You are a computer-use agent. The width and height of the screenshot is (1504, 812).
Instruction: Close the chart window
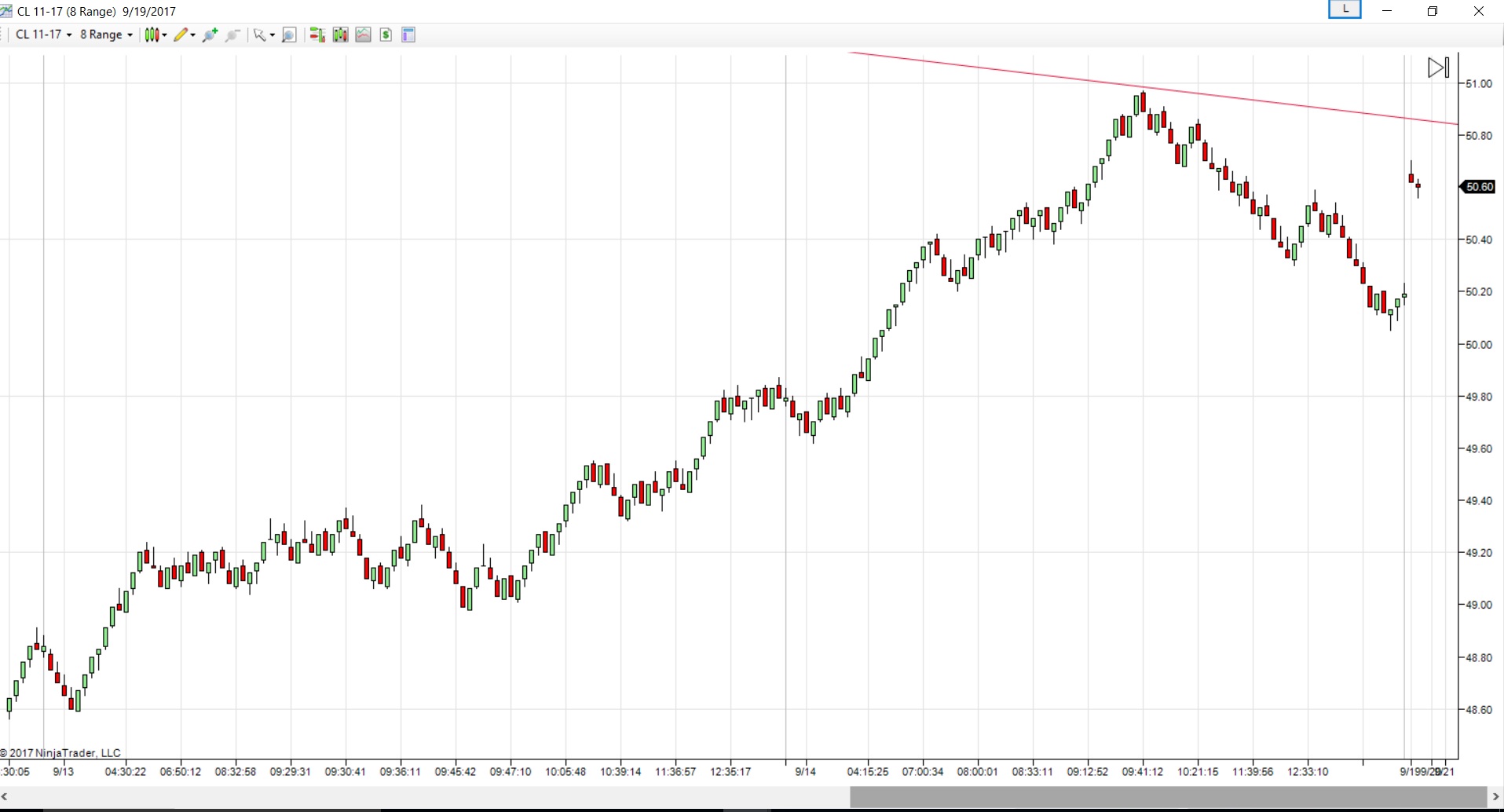click(x=1479, y=11)
